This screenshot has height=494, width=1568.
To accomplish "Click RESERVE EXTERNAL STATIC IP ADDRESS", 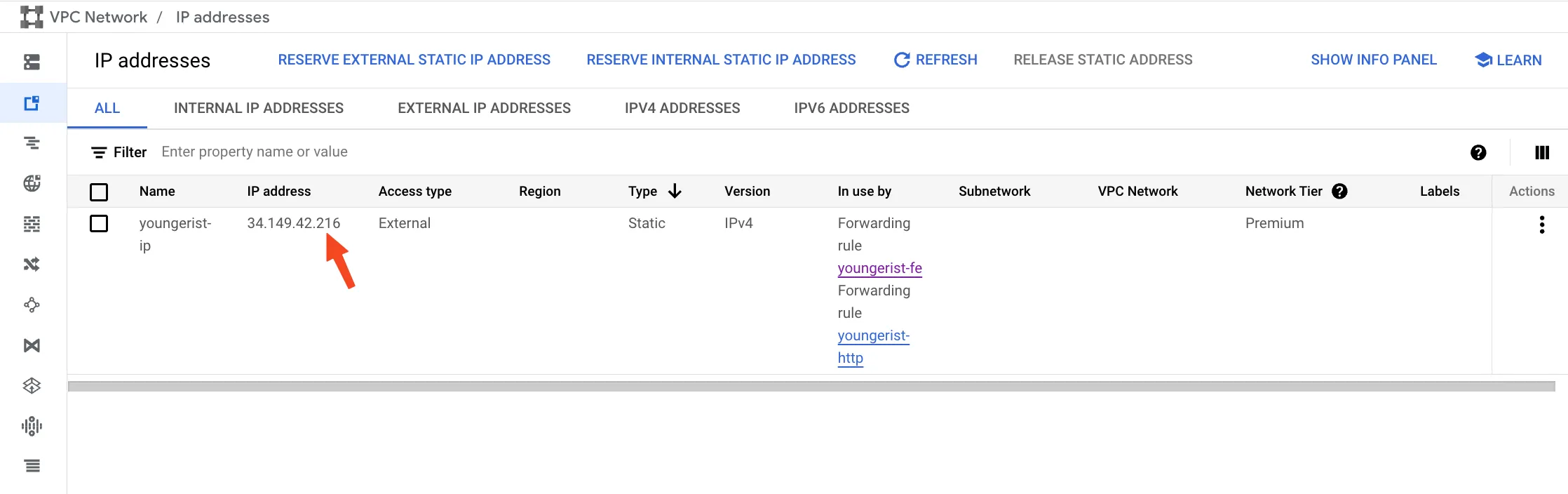I will (414, 60).
